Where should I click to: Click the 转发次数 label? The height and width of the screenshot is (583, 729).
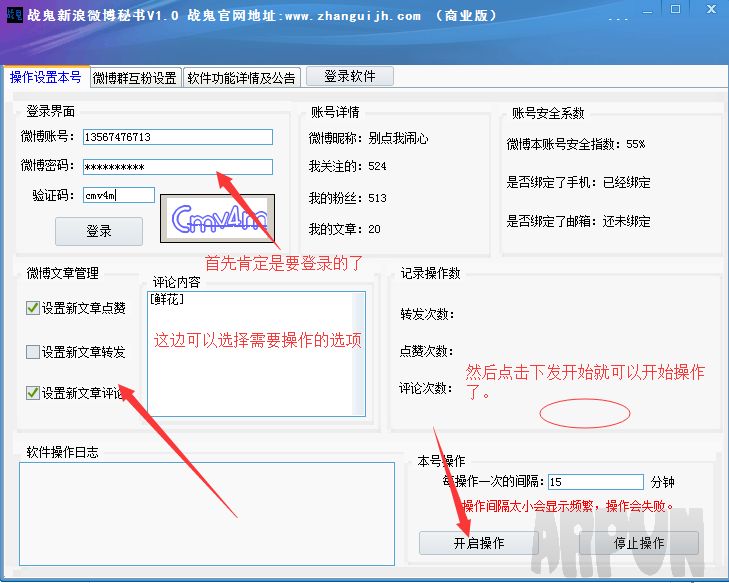point(427,314)
